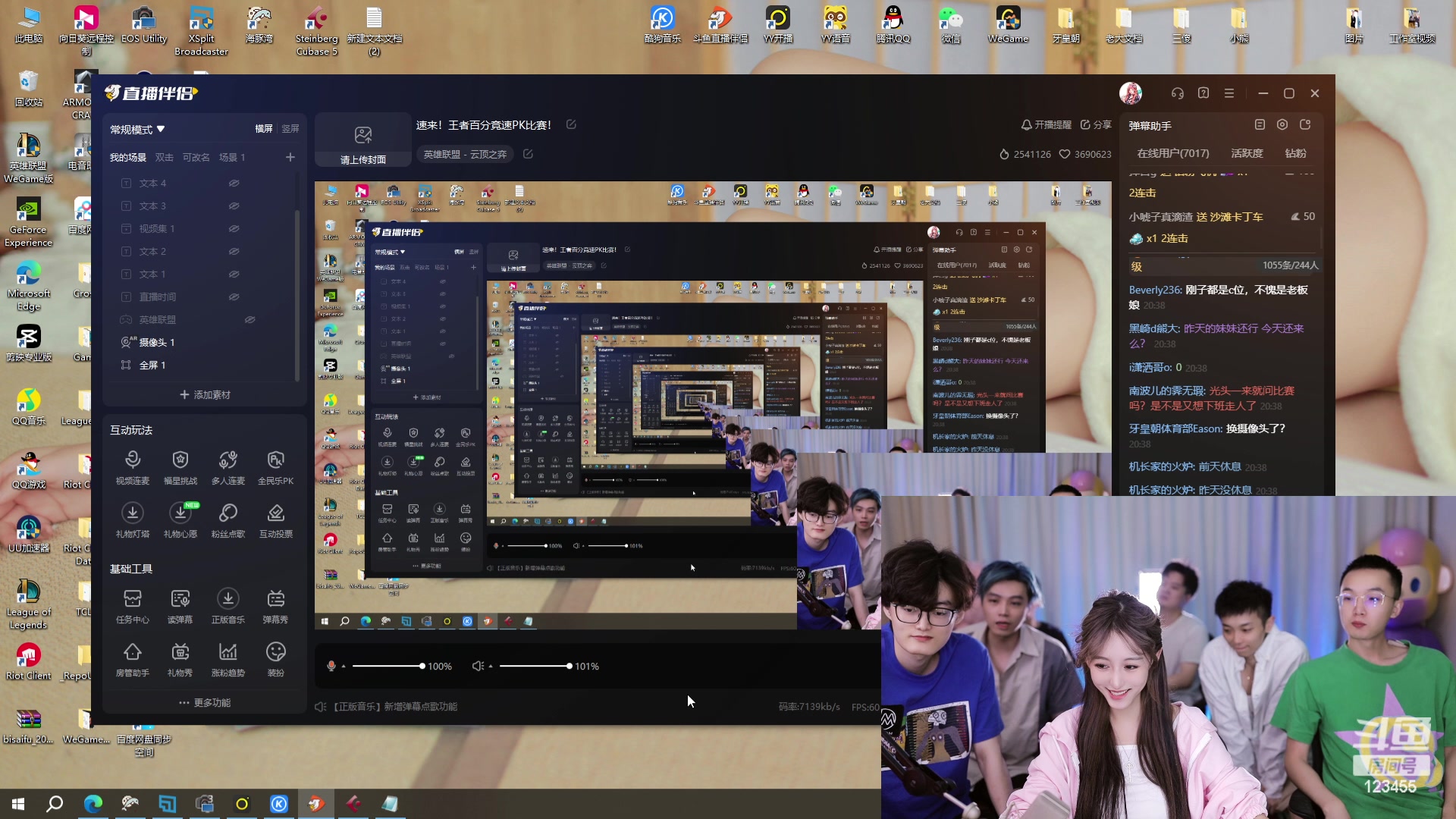Toggle visibility of 直播时间 source

pyautogui.click(x=234, y=297)
